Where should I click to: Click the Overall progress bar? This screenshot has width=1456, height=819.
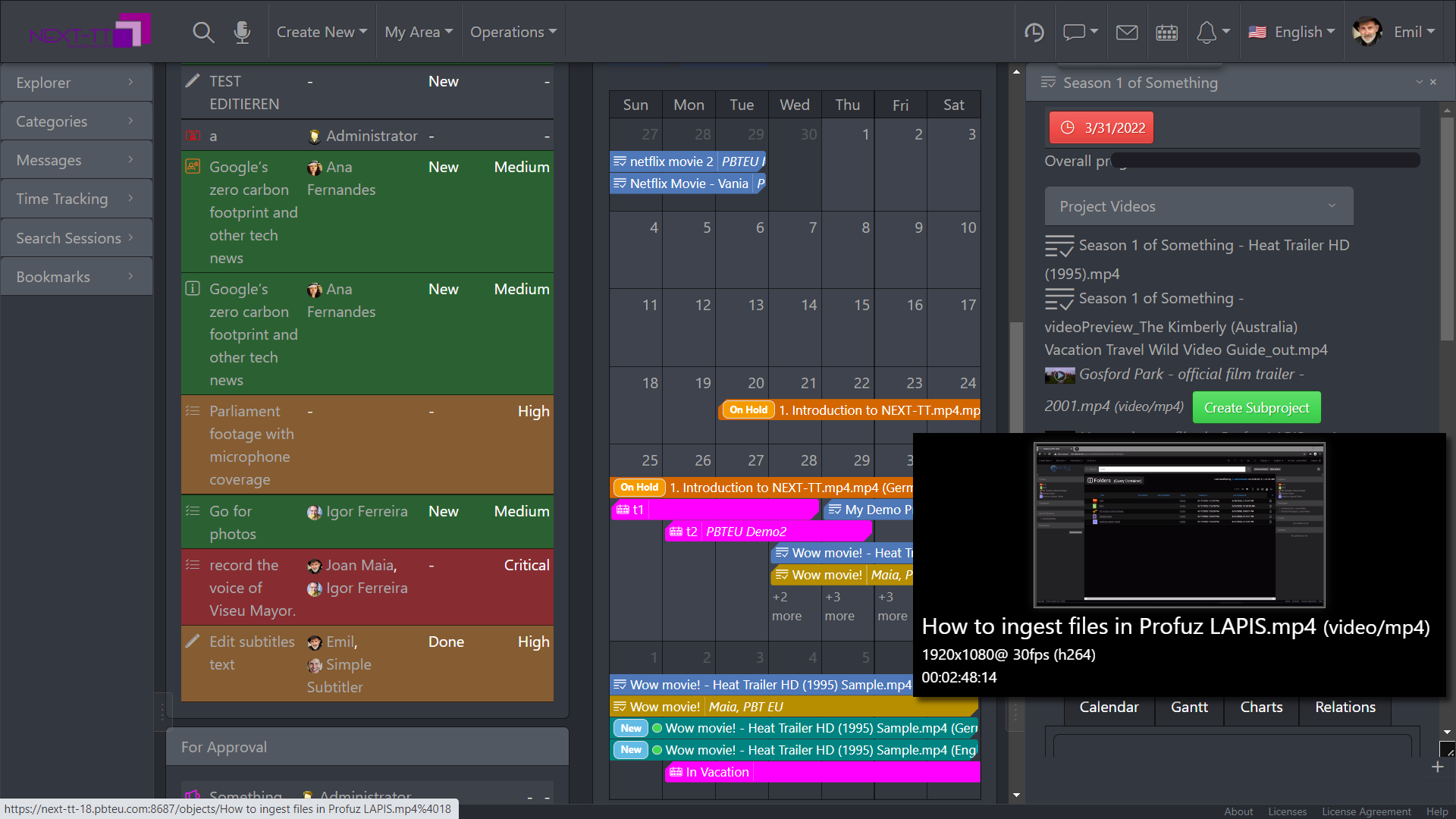point(1266,160)
